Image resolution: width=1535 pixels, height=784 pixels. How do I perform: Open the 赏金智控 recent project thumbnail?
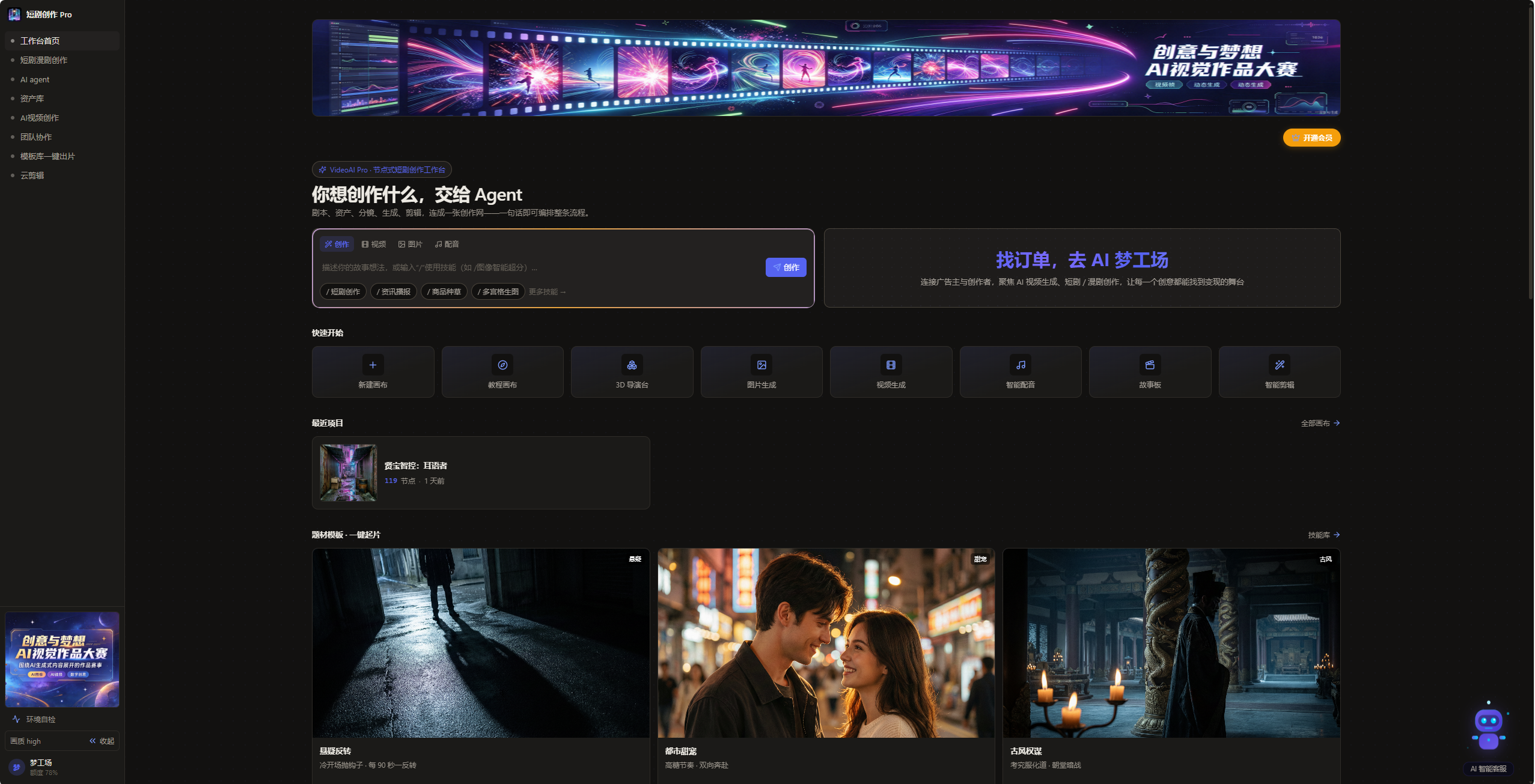click(349, 473)
